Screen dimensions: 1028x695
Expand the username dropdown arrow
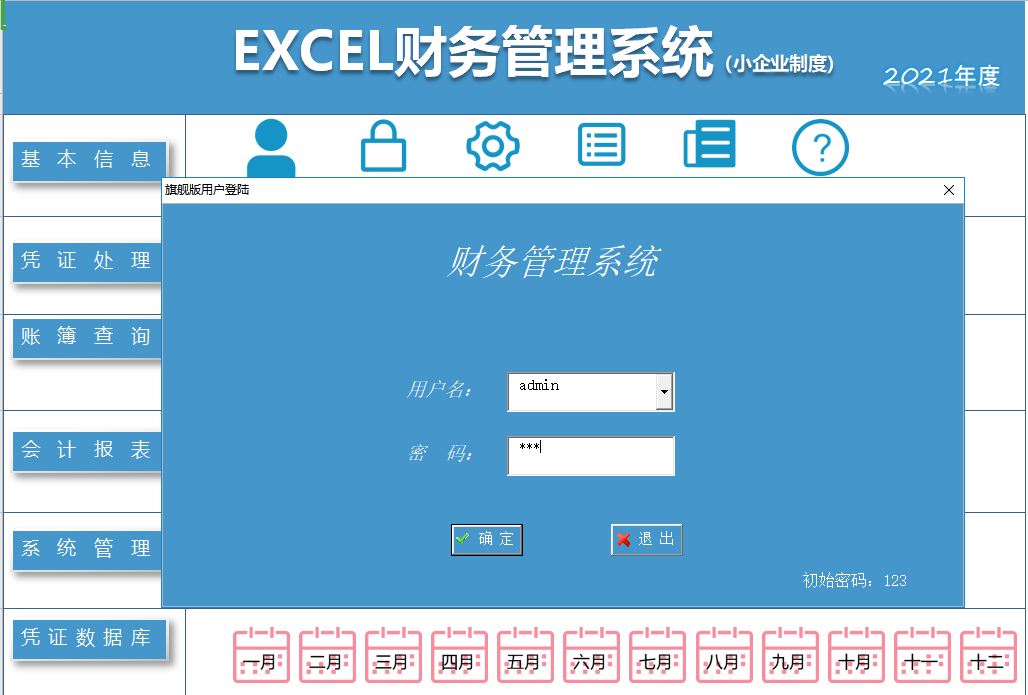(x=664, y=391)
